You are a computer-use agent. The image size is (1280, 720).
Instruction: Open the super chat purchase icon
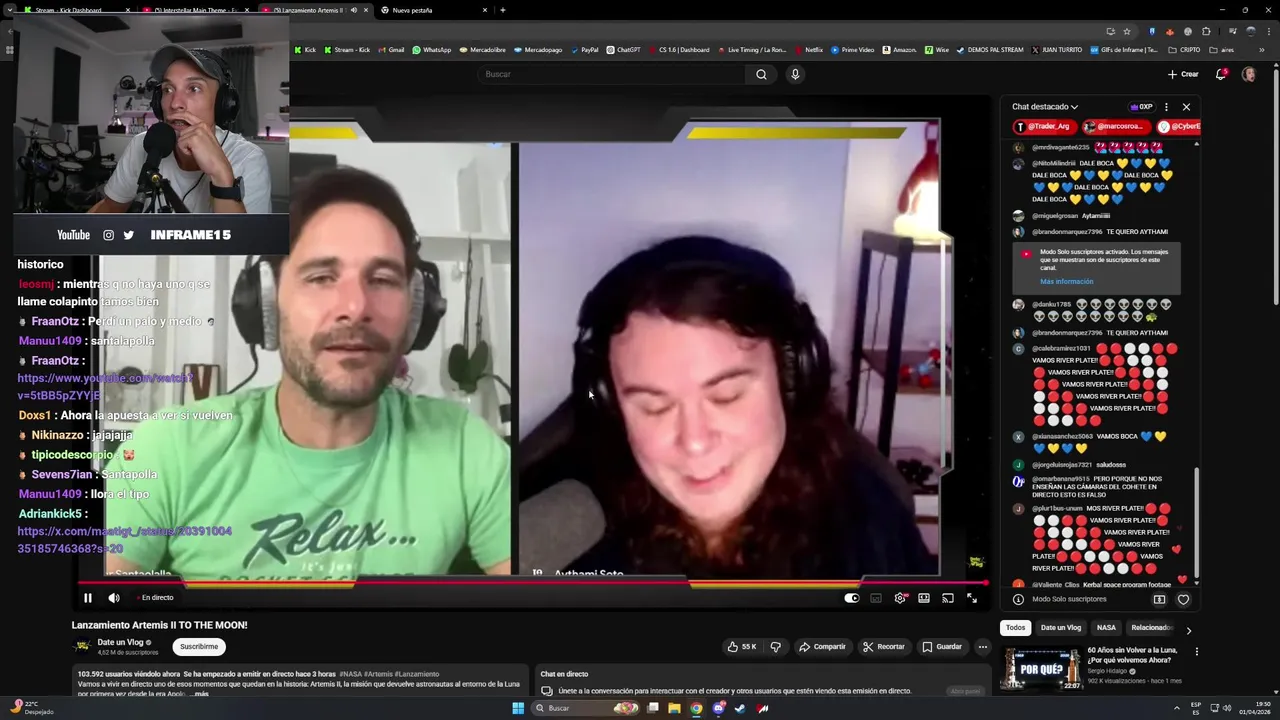coord(1159,599)
